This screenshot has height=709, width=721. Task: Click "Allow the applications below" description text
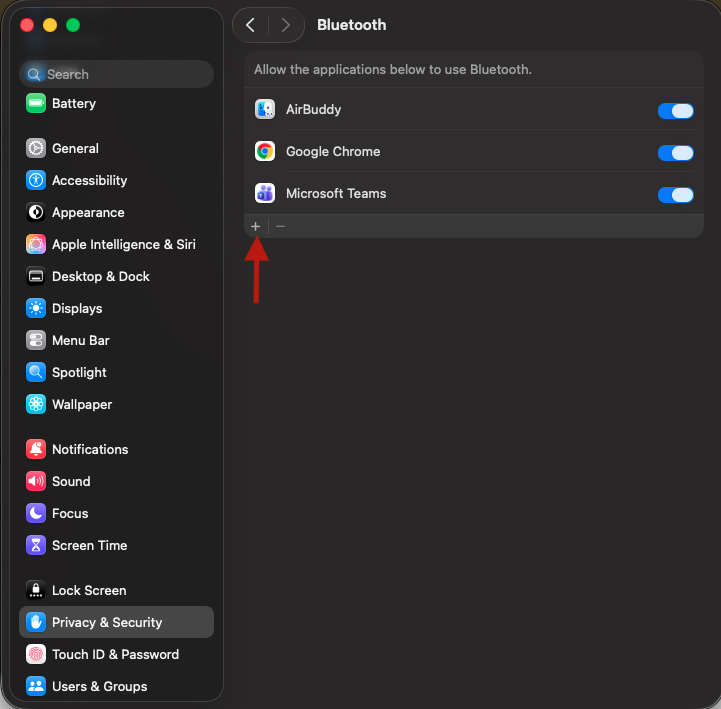(x=393, y=69)
